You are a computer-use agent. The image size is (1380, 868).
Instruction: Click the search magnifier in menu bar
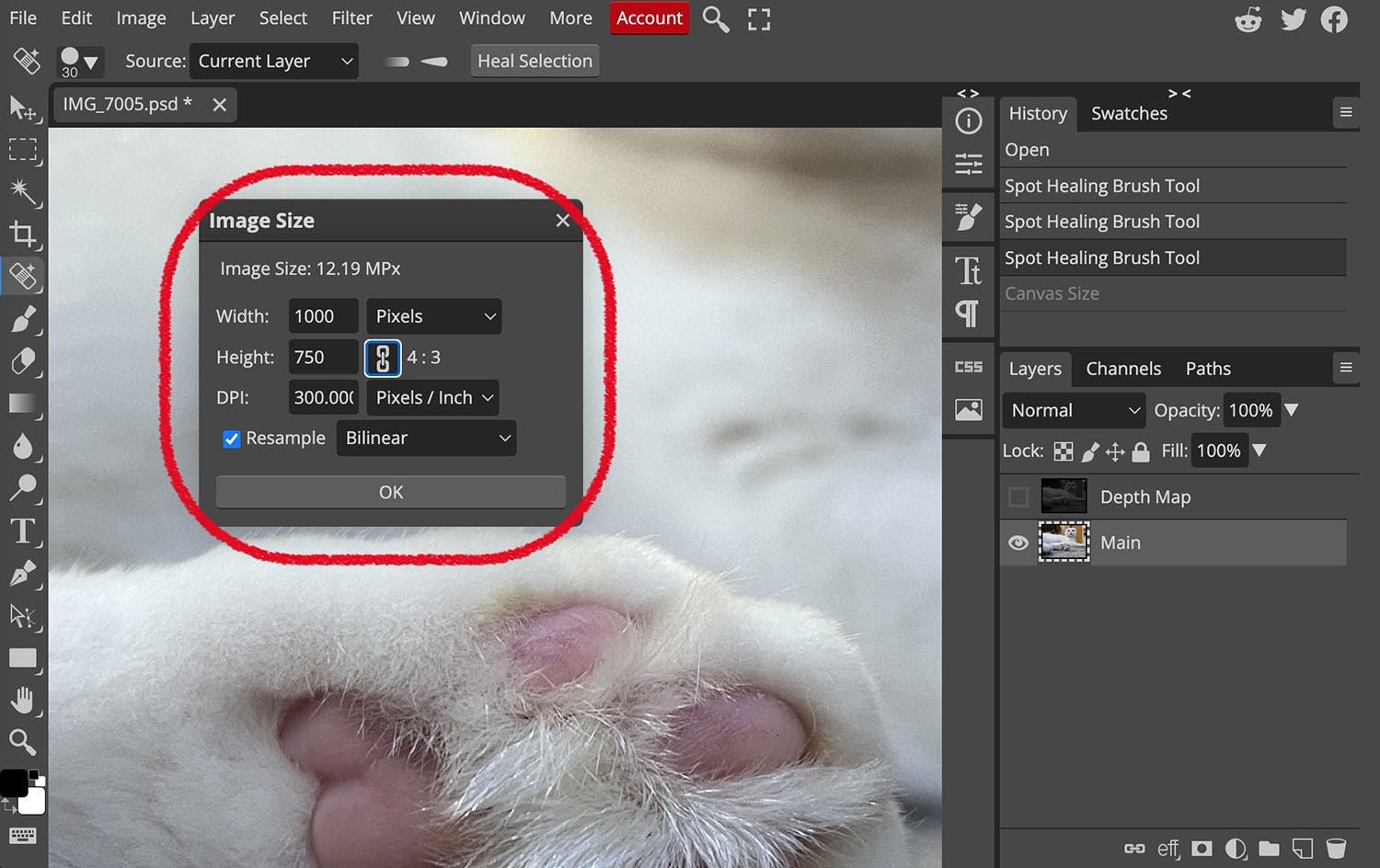pos(716,18)
